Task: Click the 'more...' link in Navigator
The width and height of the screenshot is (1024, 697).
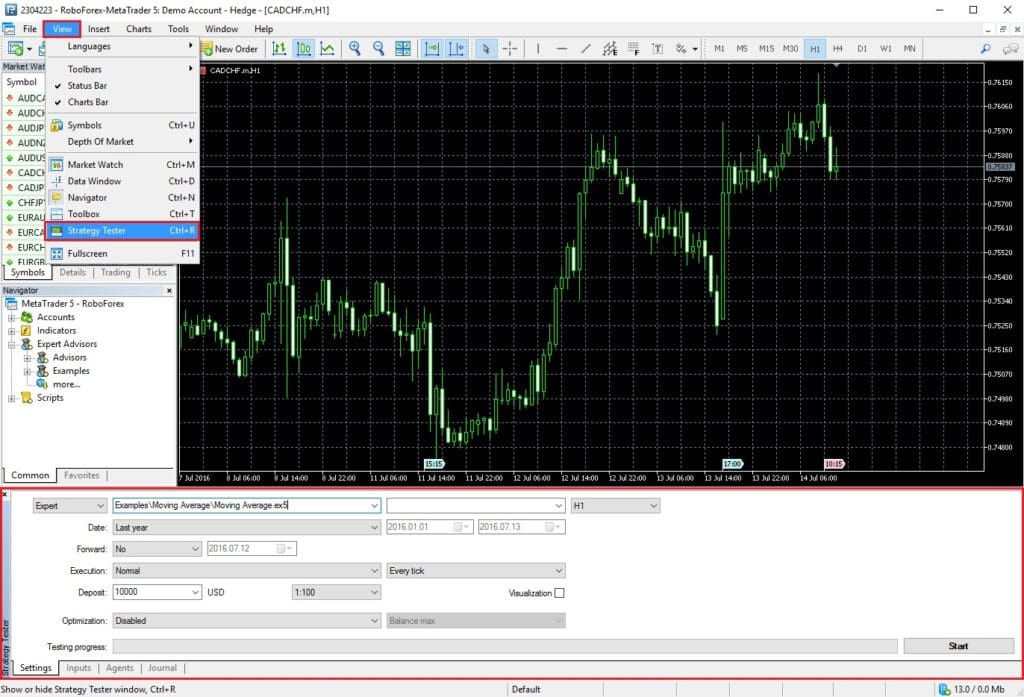Action: tap(66, 385)
